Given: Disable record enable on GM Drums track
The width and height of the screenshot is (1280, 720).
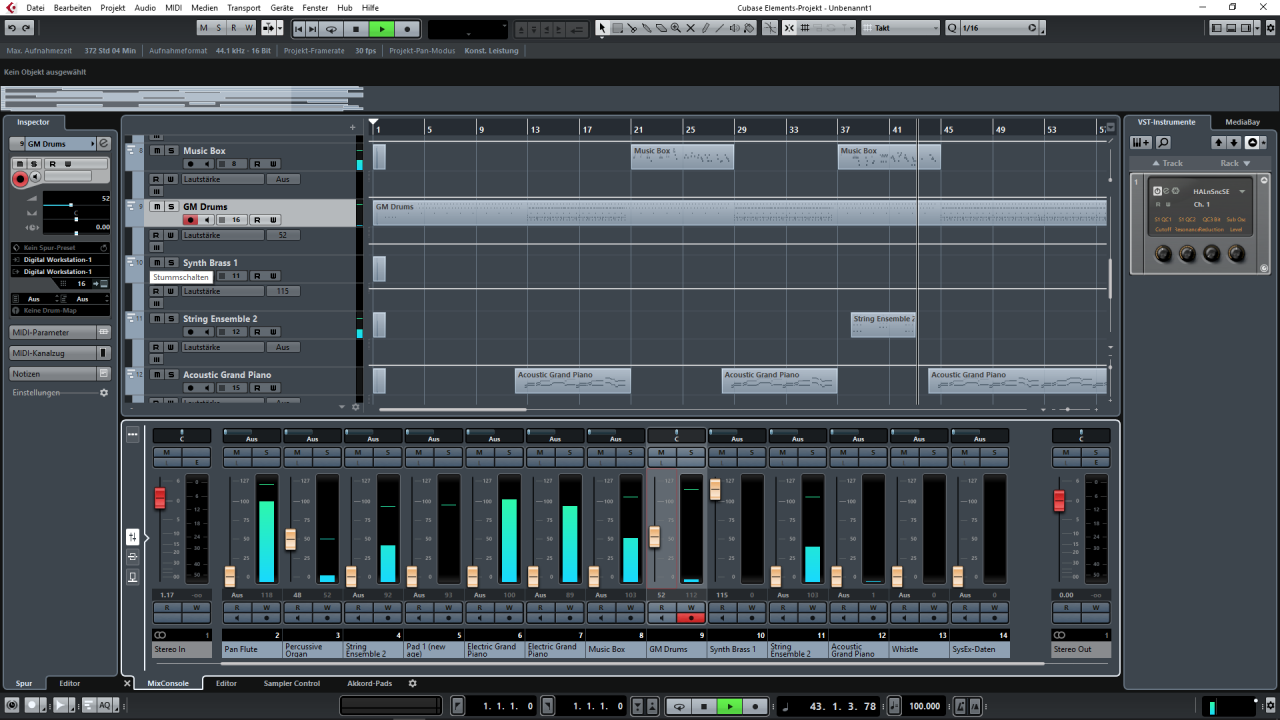Looking at the screenshot, I should click(190, 220).
